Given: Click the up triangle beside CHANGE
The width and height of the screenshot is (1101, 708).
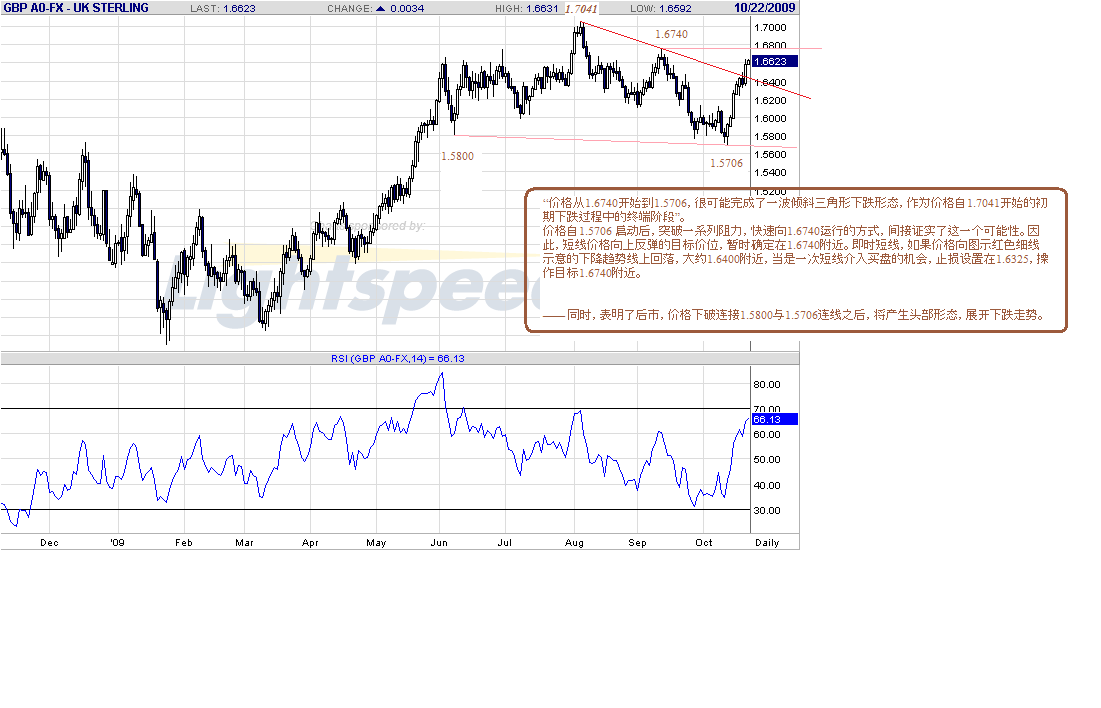Looking at the screenshot, I should pos(381,8).
